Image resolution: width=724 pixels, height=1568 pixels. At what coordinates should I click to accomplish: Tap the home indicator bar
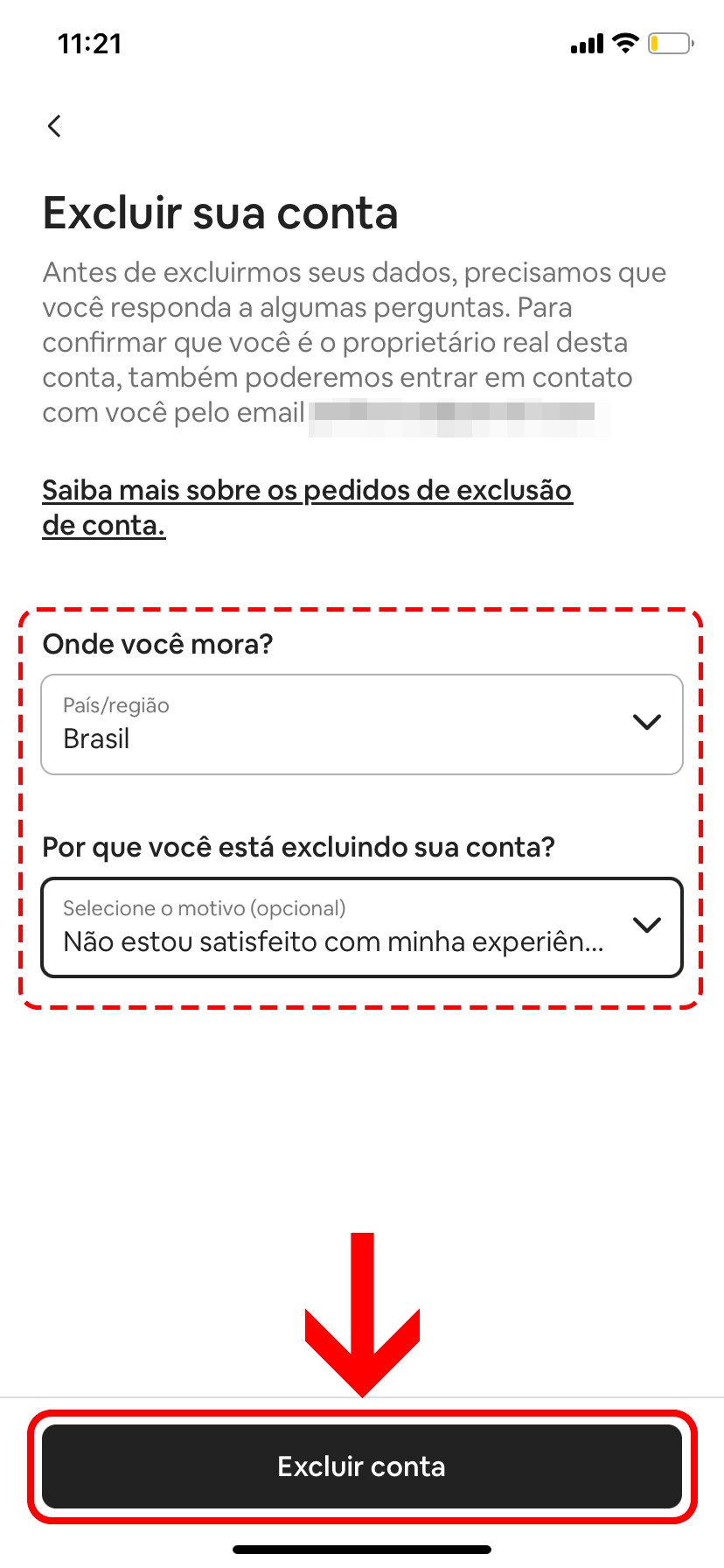point(362,1549)
